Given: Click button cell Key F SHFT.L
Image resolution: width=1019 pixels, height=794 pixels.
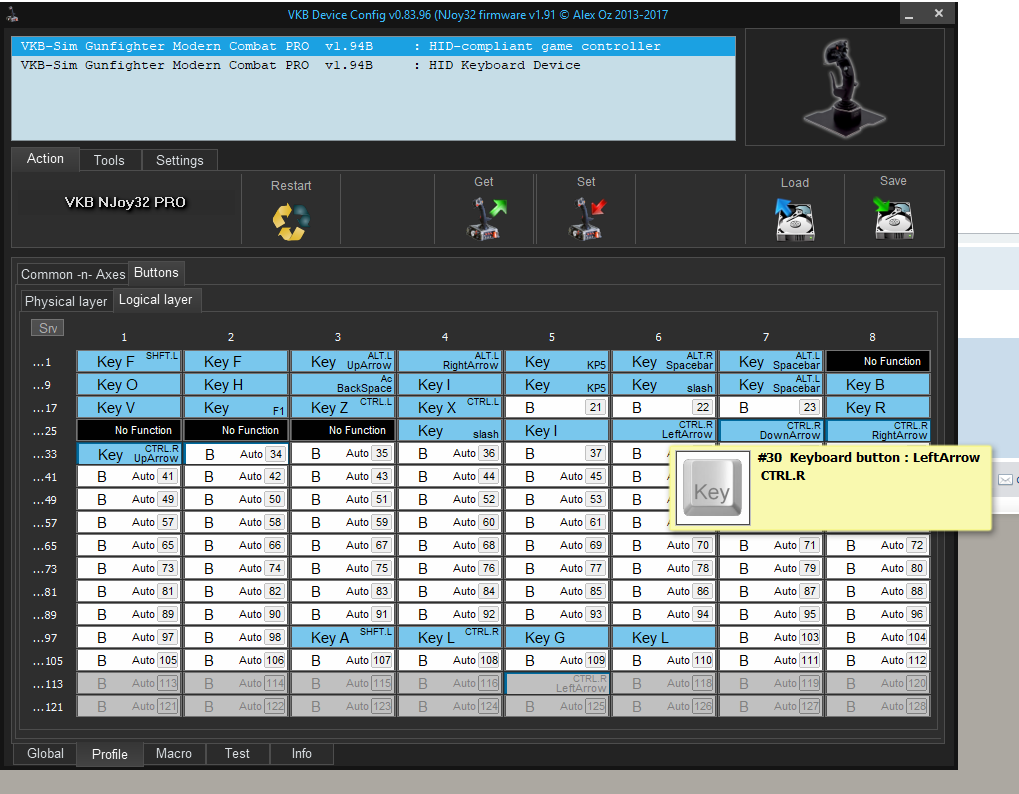Looking at the screenshot, I should tap(129, 361).
